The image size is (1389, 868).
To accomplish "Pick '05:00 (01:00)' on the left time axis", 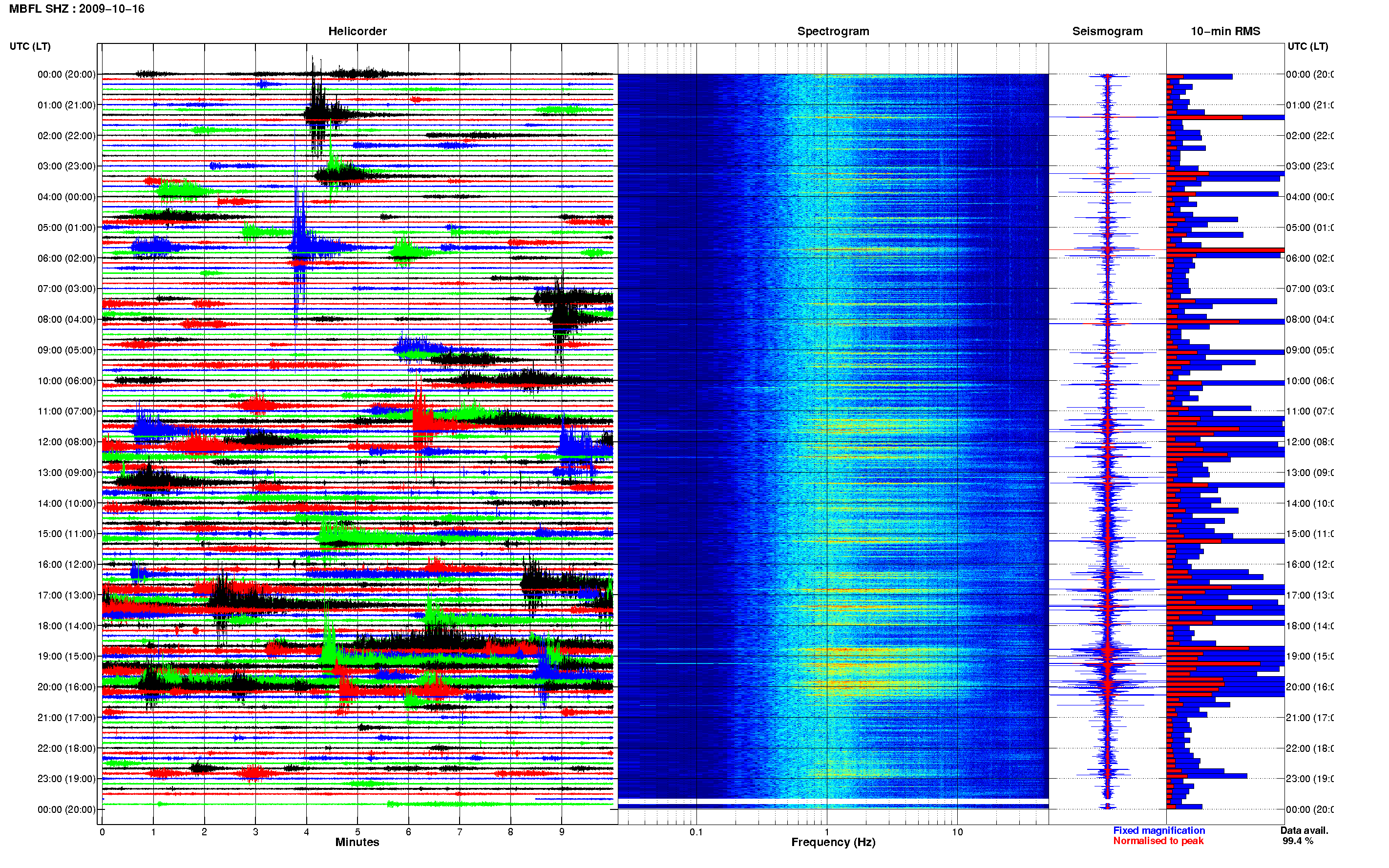I will pos(66,227).
